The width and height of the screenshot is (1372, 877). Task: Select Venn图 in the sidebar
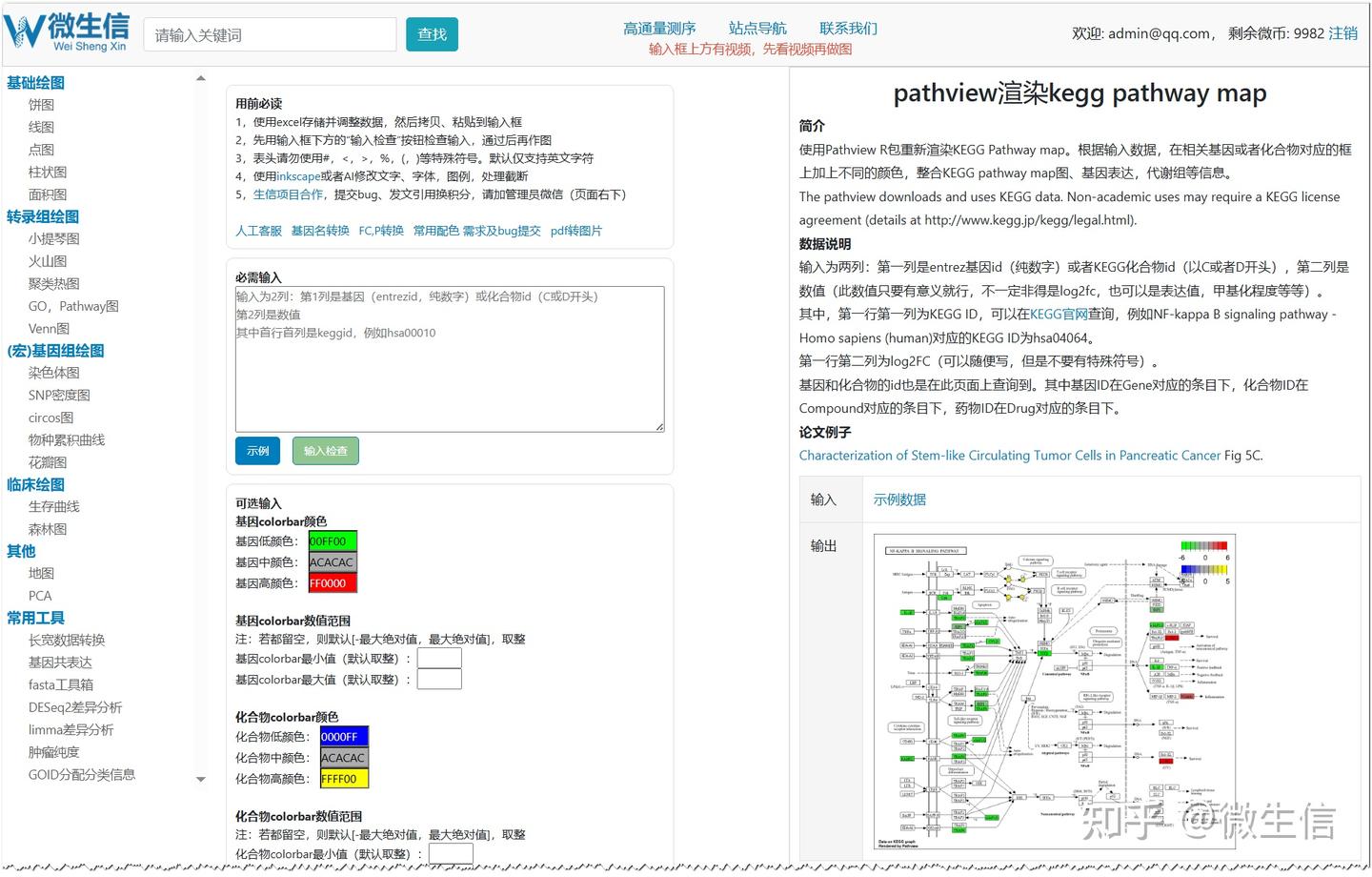point(49,329)
